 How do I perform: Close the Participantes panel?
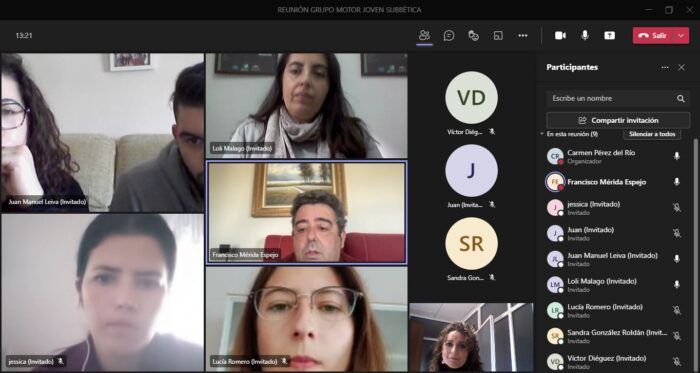click(x=681, y=67)
